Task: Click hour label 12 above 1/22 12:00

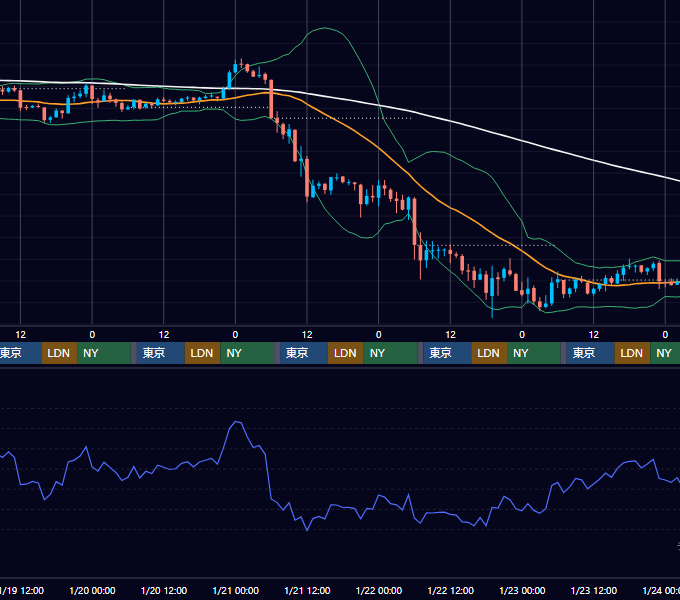Action: click(451, 335)
